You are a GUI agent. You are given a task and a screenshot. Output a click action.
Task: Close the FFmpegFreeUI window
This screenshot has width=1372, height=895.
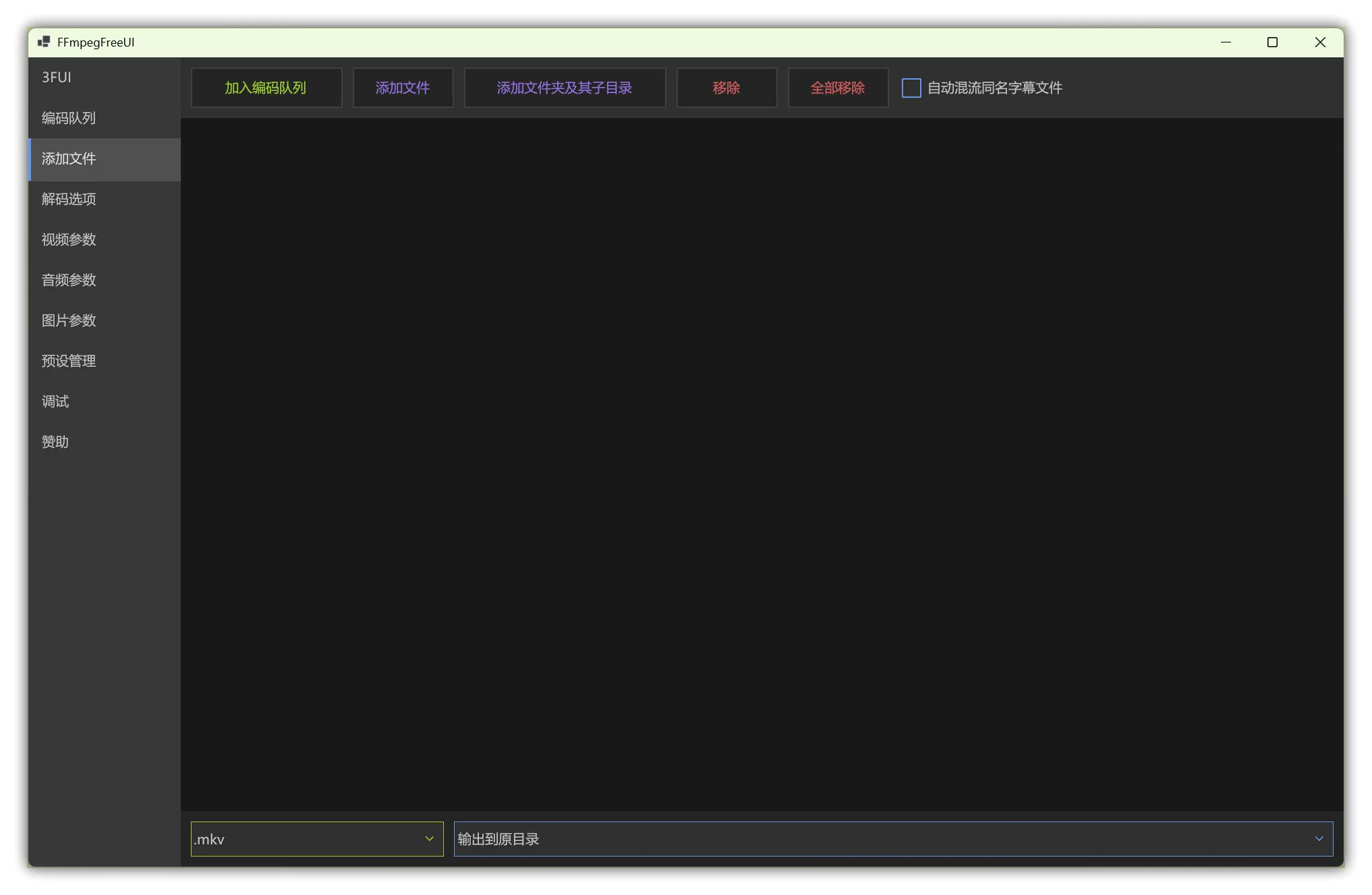point(1320,42)
